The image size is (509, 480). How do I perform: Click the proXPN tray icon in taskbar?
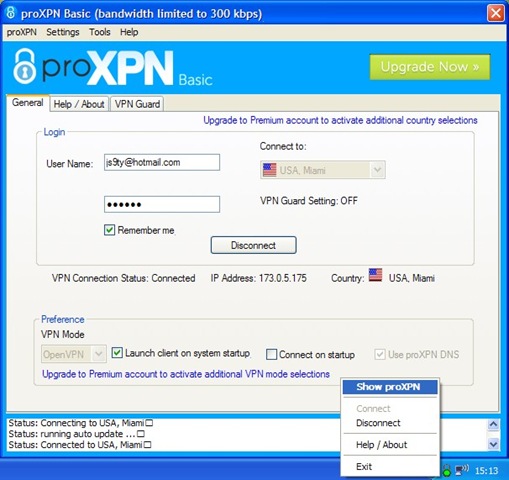(447, 470)
